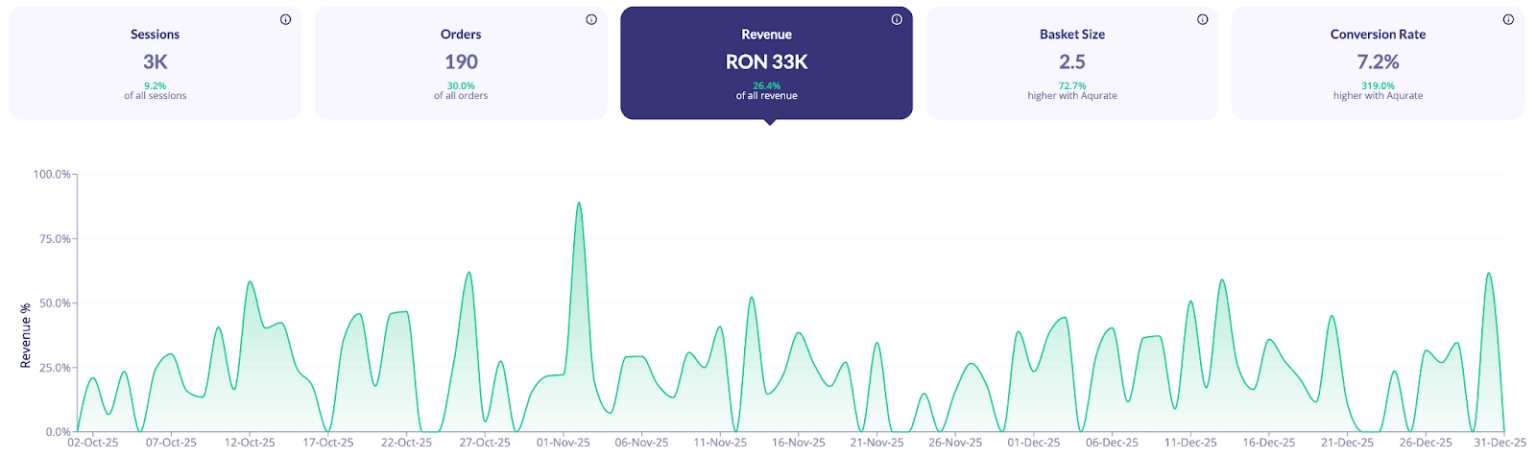Image resolution: width=1536 pixels, height=459 pixels.
Task: Open the Conversion Rate info icon
Action: [x=1508, y=19]
